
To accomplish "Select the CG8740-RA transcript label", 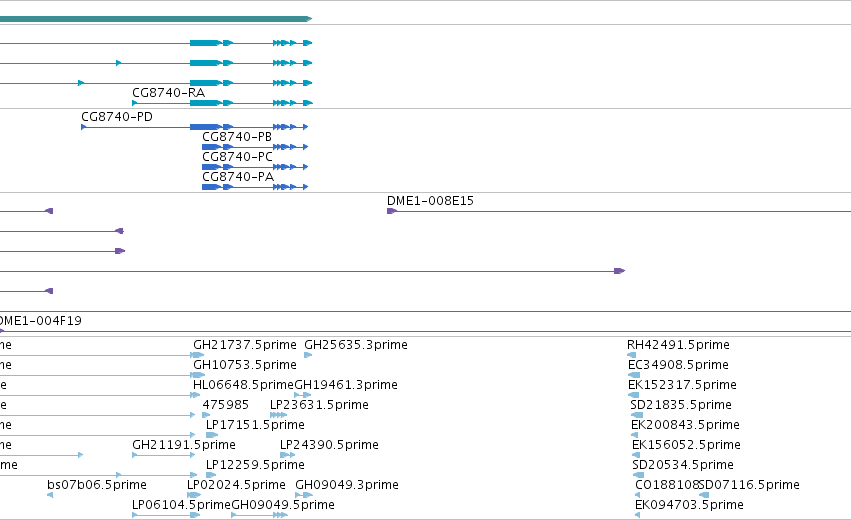I will click(x=168, y=93).
